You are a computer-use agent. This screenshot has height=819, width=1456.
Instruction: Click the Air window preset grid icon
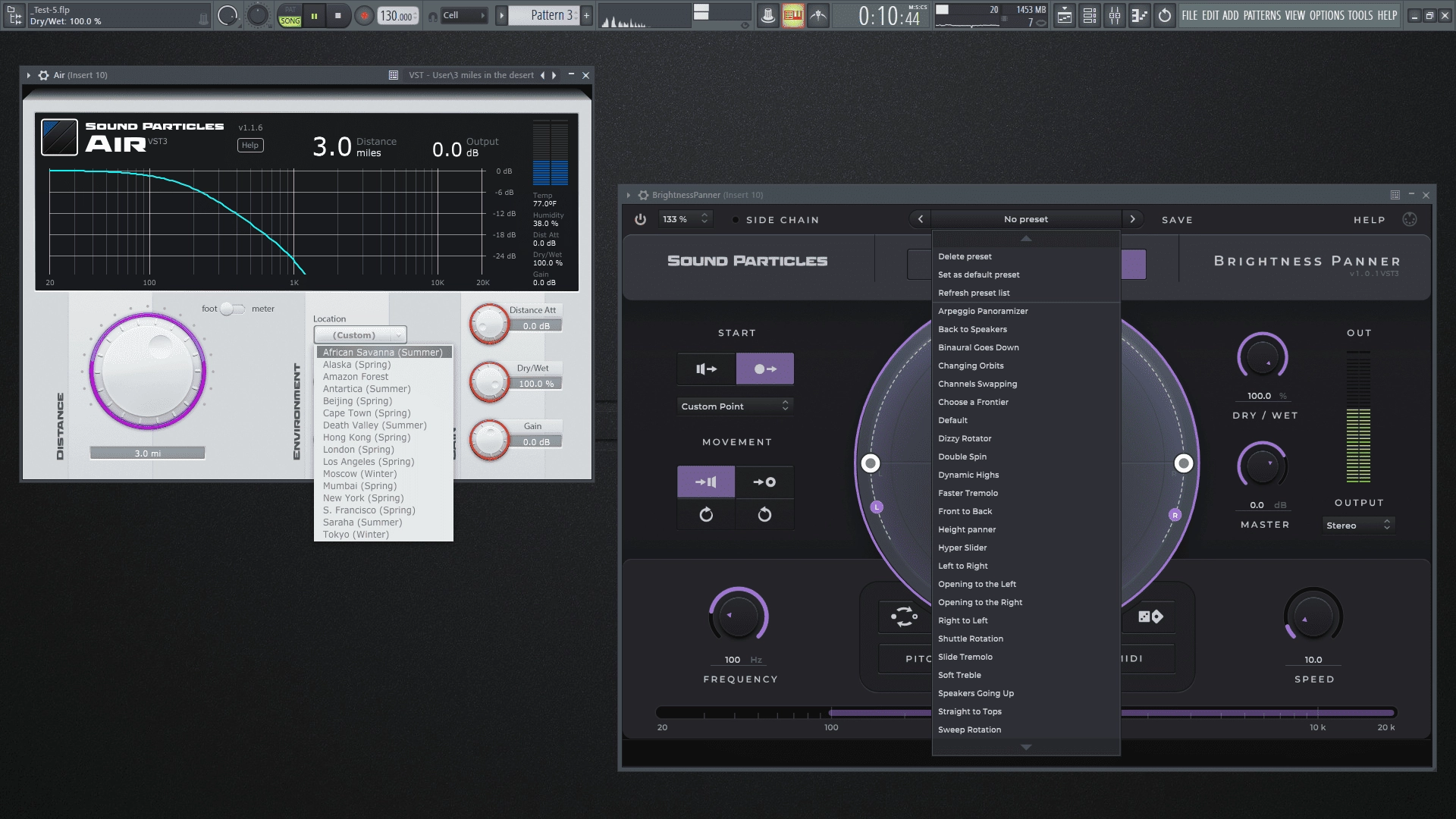pos(394,75)
